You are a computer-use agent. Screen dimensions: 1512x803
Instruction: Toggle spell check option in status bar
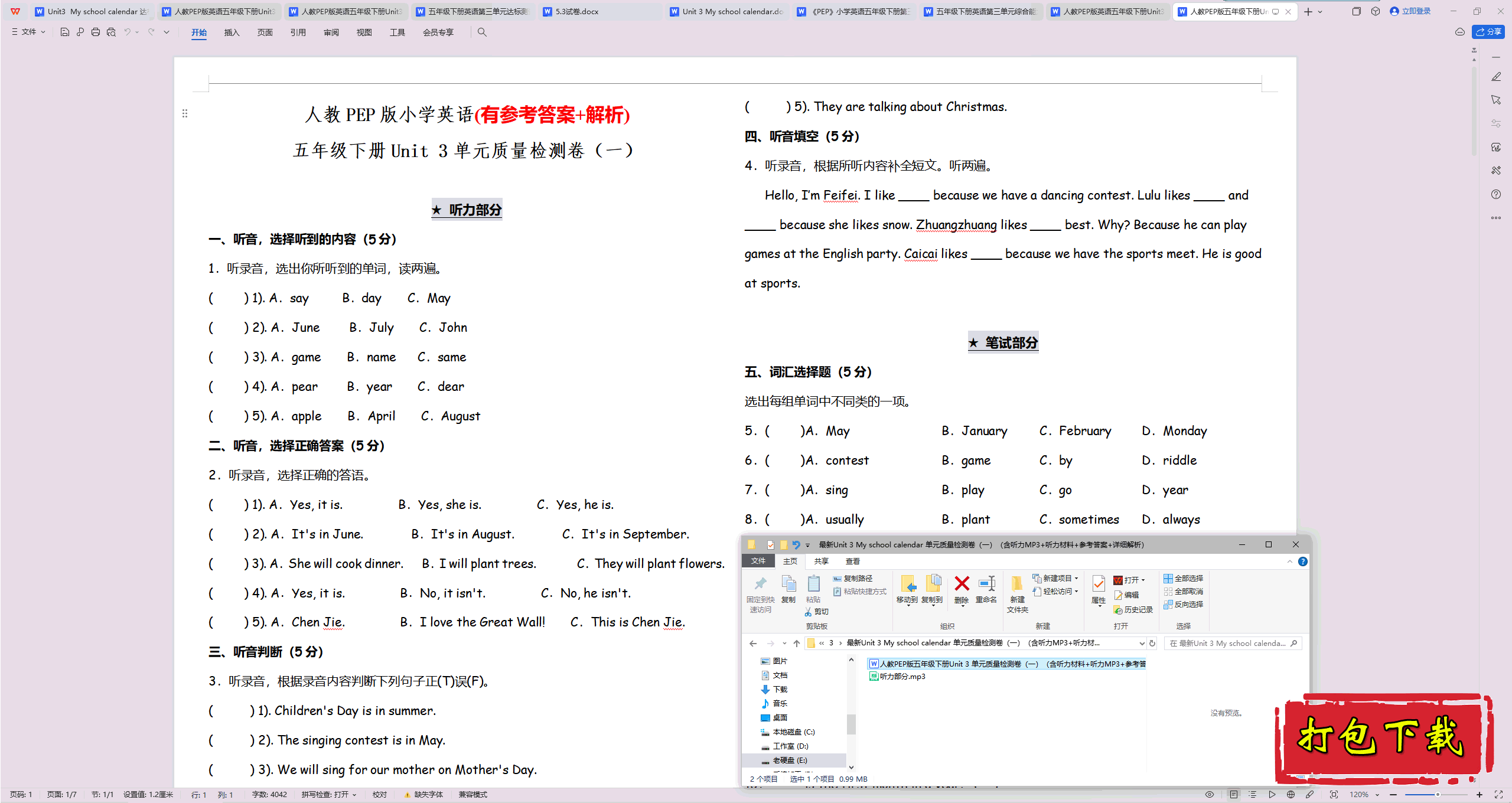[329, 795]
